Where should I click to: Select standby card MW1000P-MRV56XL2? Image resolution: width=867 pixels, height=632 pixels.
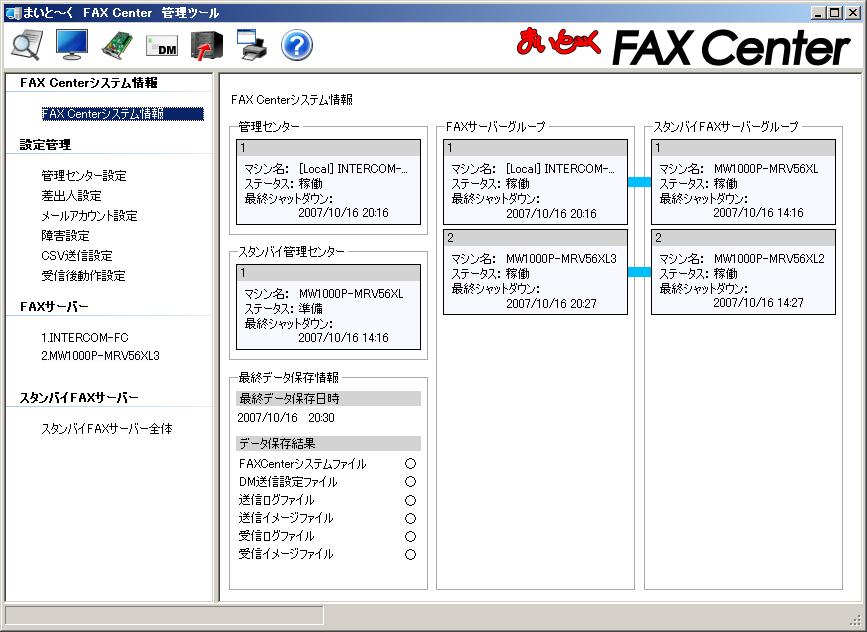coord(743,272)
